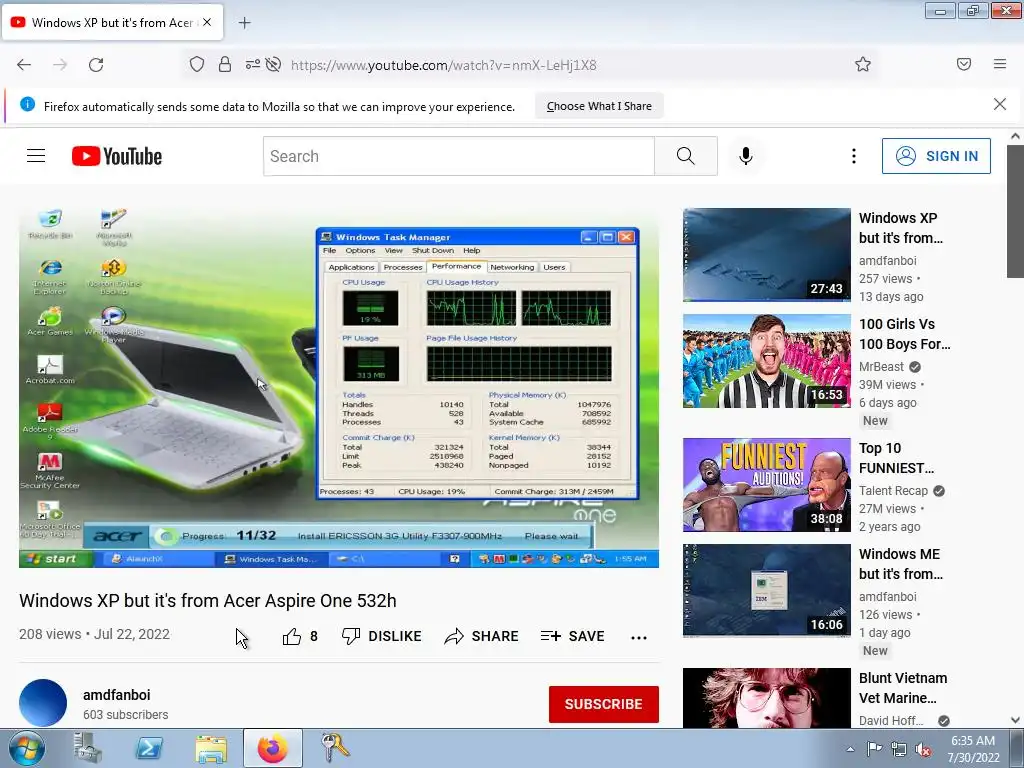Click the DISLIKE thumbs down button

pos(381,636)
